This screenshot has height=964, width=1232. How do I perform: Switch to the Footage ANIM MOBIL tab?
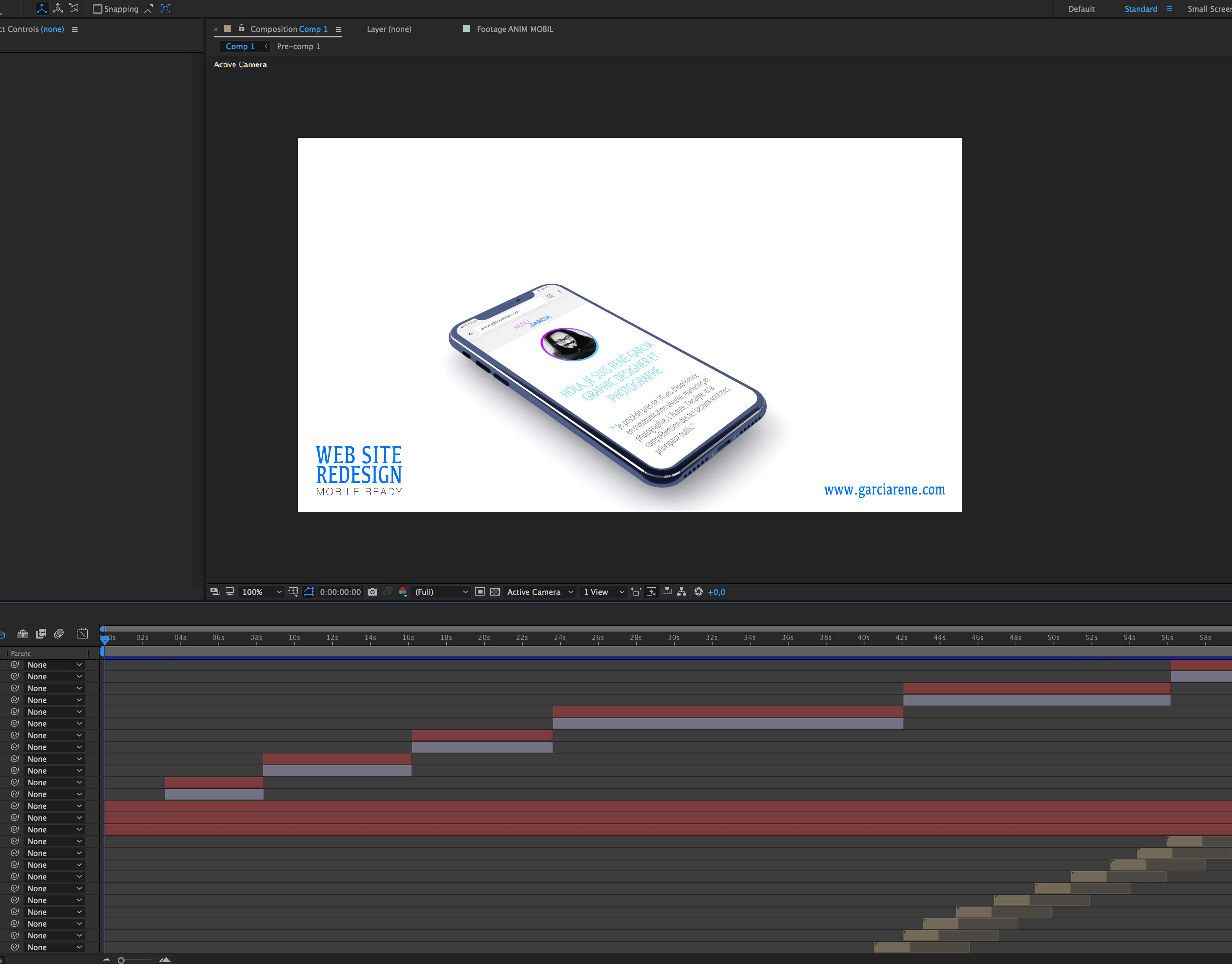[x=514, y=29]
